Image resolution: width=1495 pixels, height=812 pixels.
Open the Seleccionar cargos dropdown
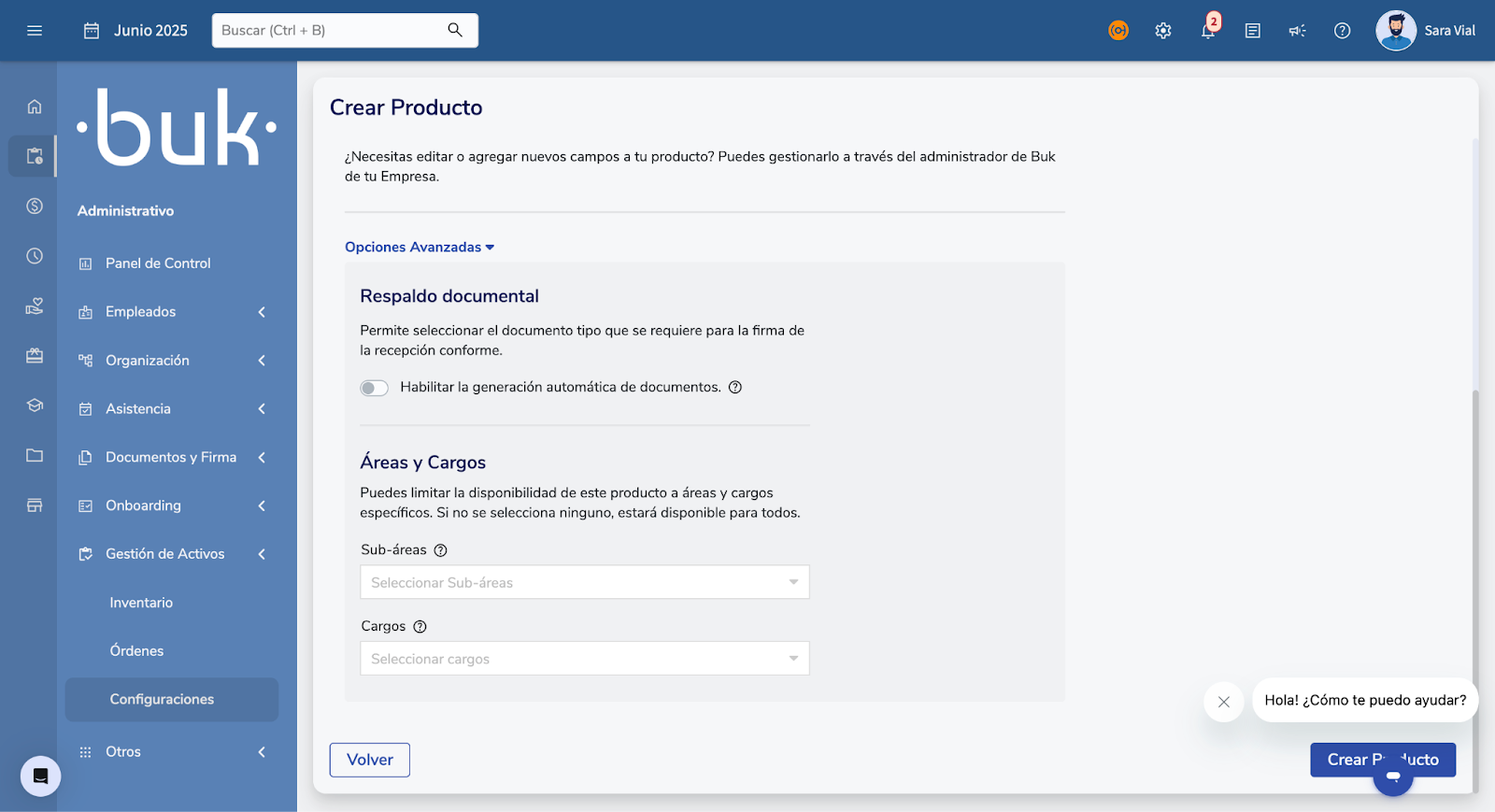pos(584,659)
